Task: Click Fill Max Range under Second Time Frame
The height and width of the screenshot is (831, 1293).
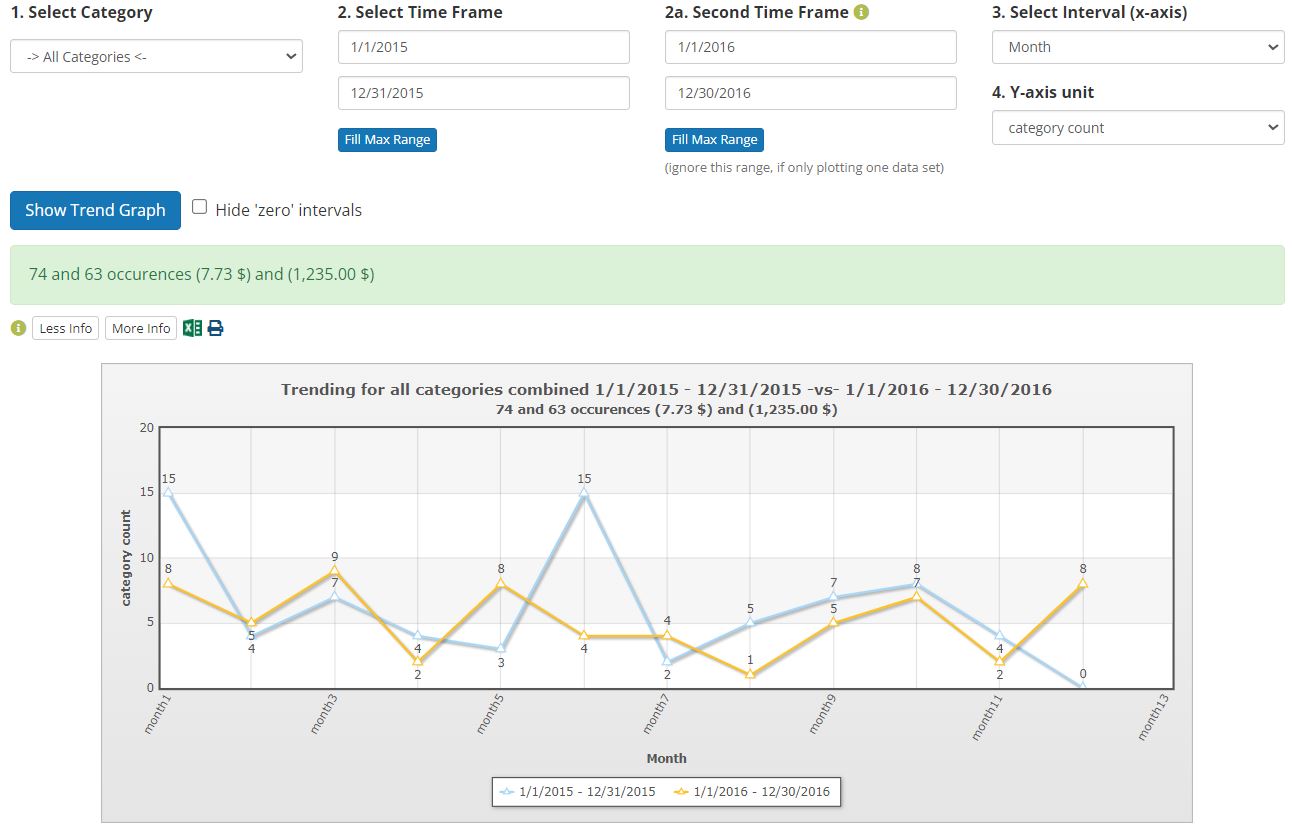Action: [x=714, y=139]
